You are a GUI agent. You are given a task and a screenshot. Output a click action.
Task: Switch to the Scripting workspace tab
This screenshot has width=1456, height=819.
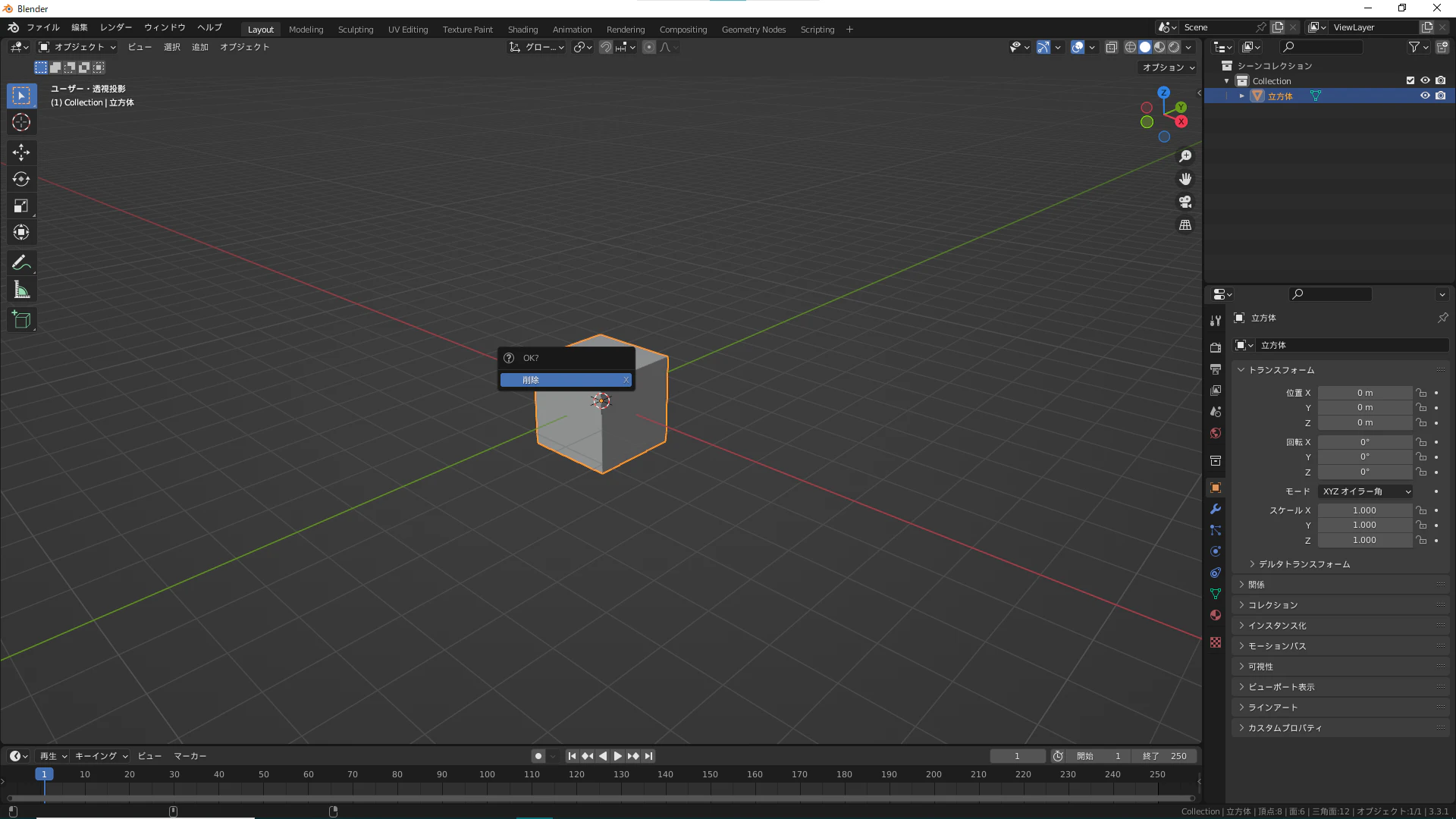pos(817,30)
